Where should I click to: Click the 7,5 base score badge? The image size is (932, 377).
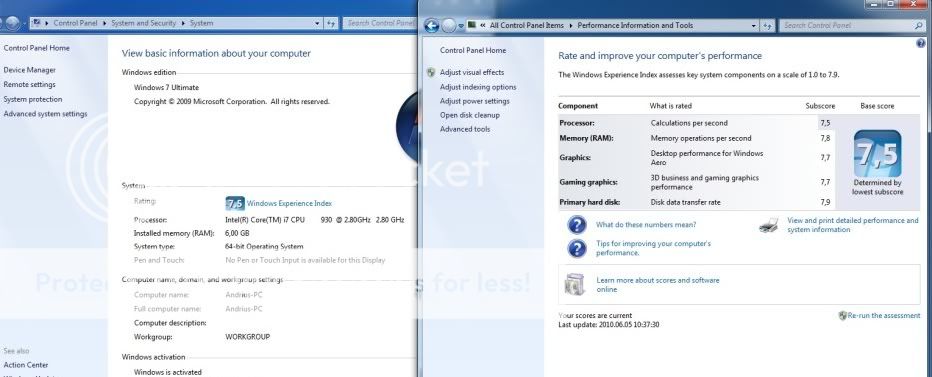coord(877,153)
